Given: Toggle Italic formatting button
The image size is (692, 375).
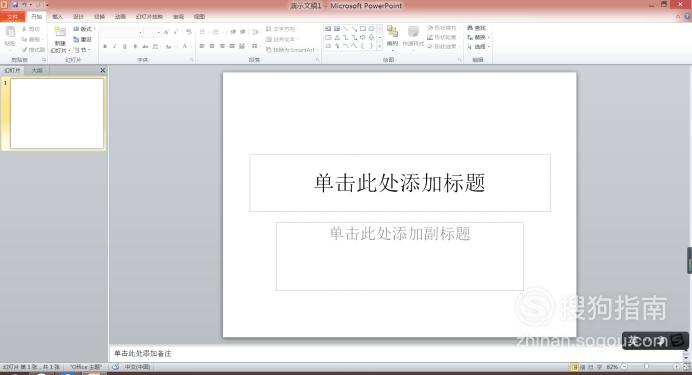Looking at the screenshot, I should click(x=115, y=46).
